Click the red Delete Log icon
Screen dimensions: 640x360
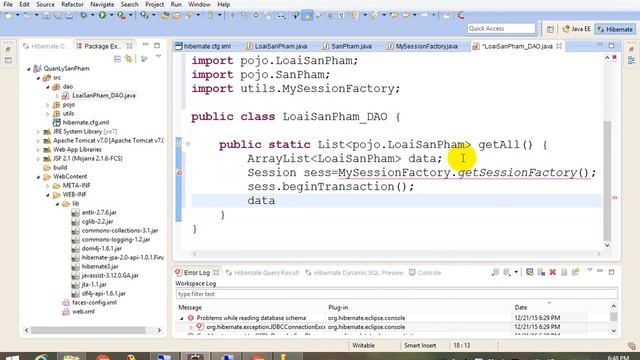(x=553, y=272)
